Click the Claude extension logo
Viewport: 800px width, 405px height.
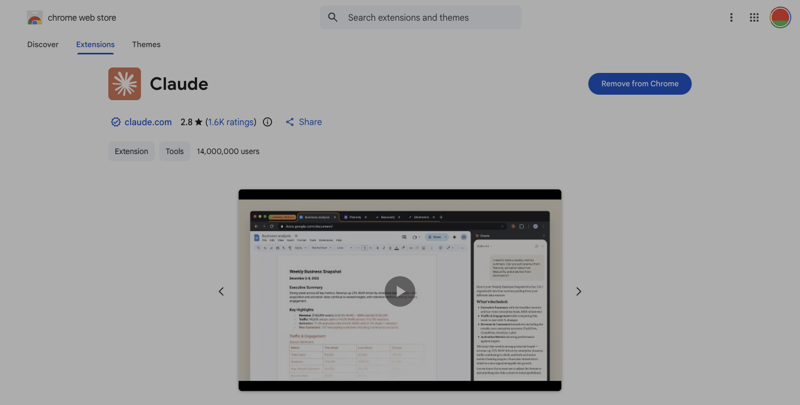(x=124, y=84)
